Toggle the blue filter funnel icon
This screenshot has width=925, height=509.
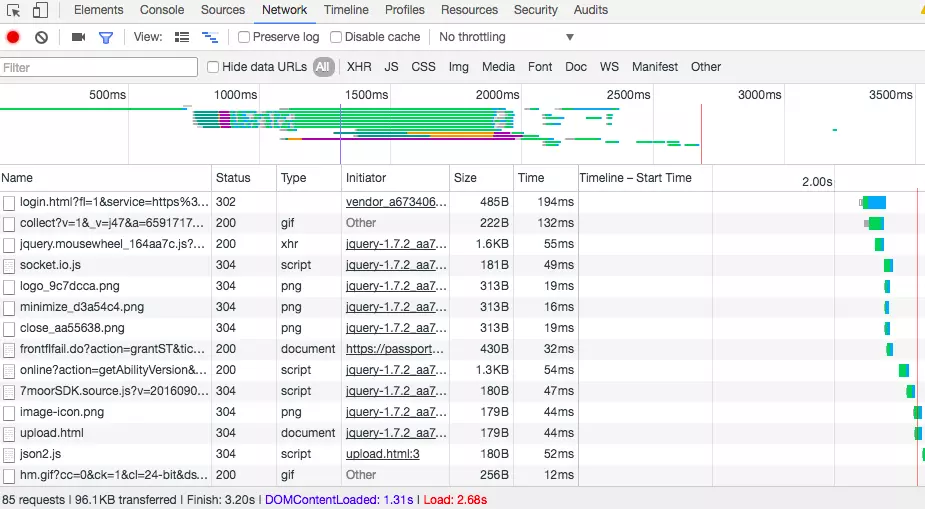(x=106, y=37)
